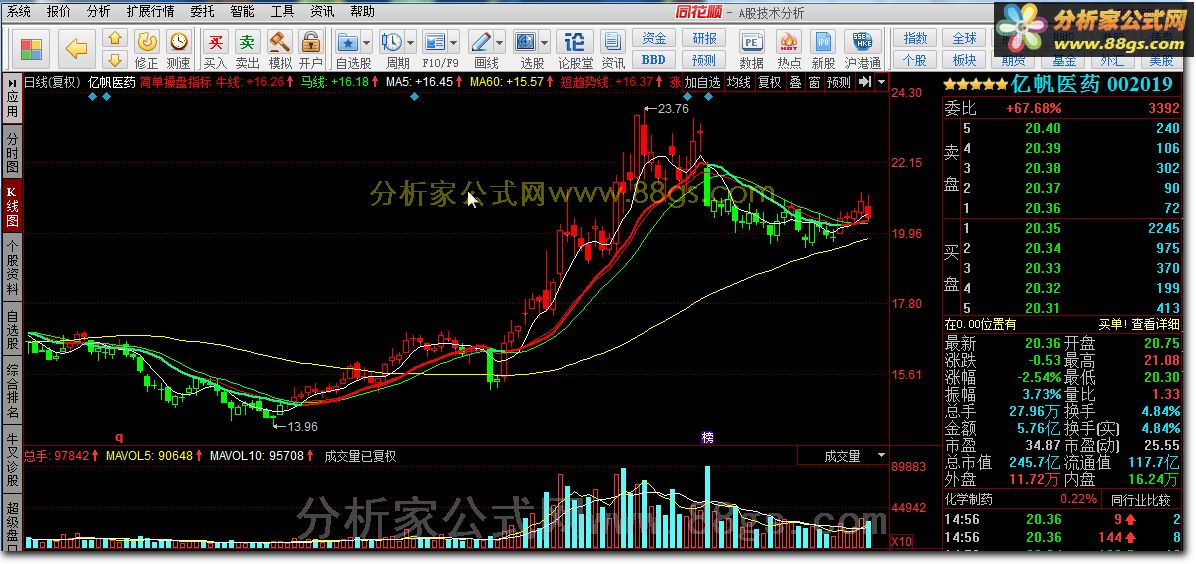Image resolution: width=1196 pixels, height=564 pixels.
Task: Expand the 自选股 dropdown arrow
Action: pos(366,42)
